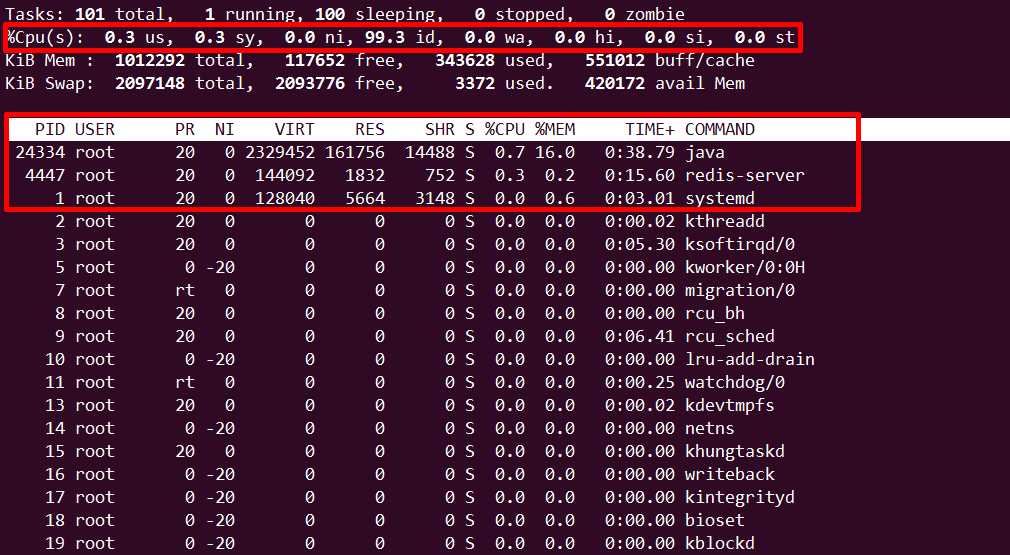Select the kintegrityd command
This screenshot has height=555, width=1010.
739,498
